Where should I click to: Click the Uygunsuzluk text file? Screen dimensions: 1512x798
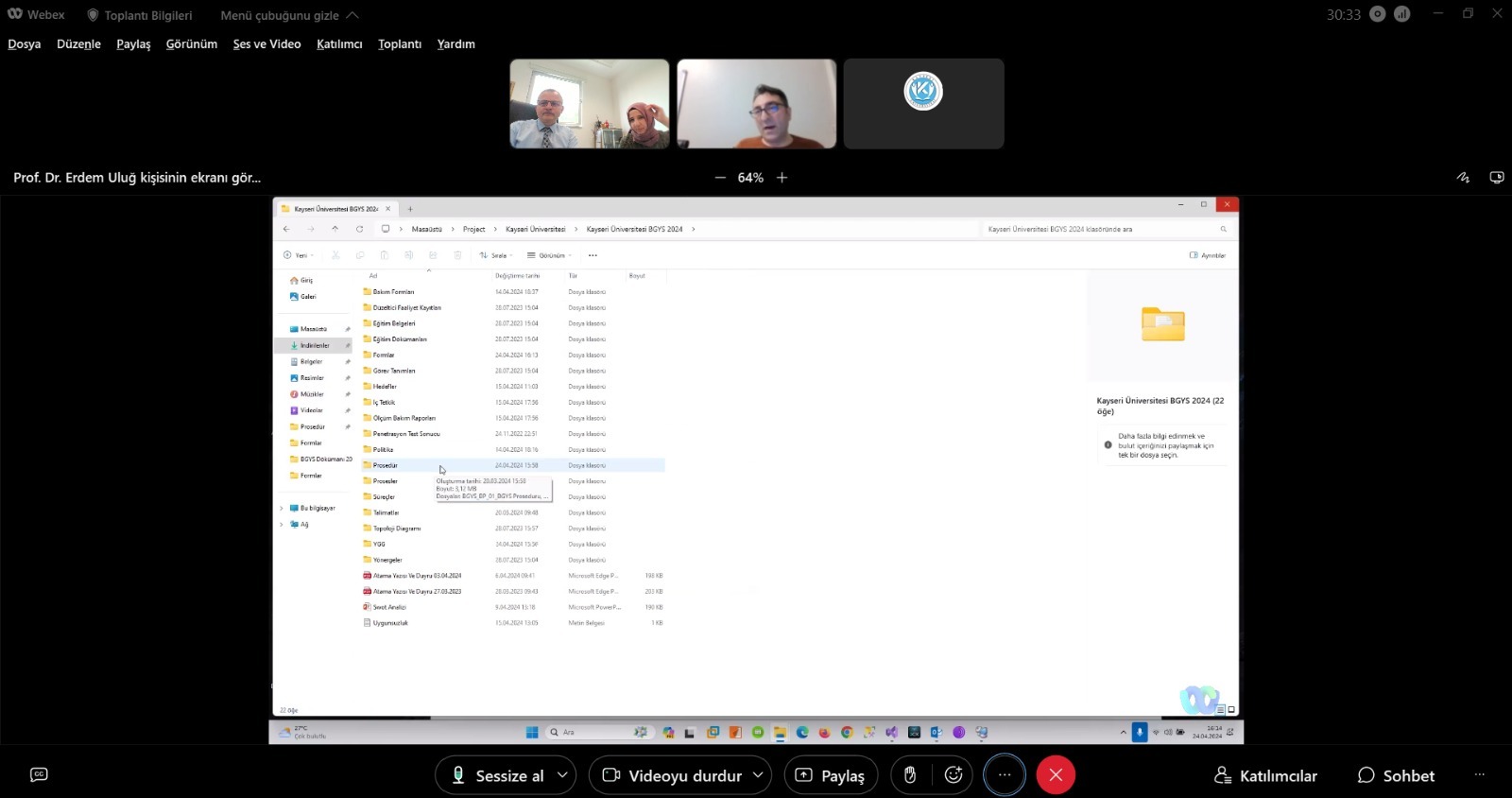386,623
